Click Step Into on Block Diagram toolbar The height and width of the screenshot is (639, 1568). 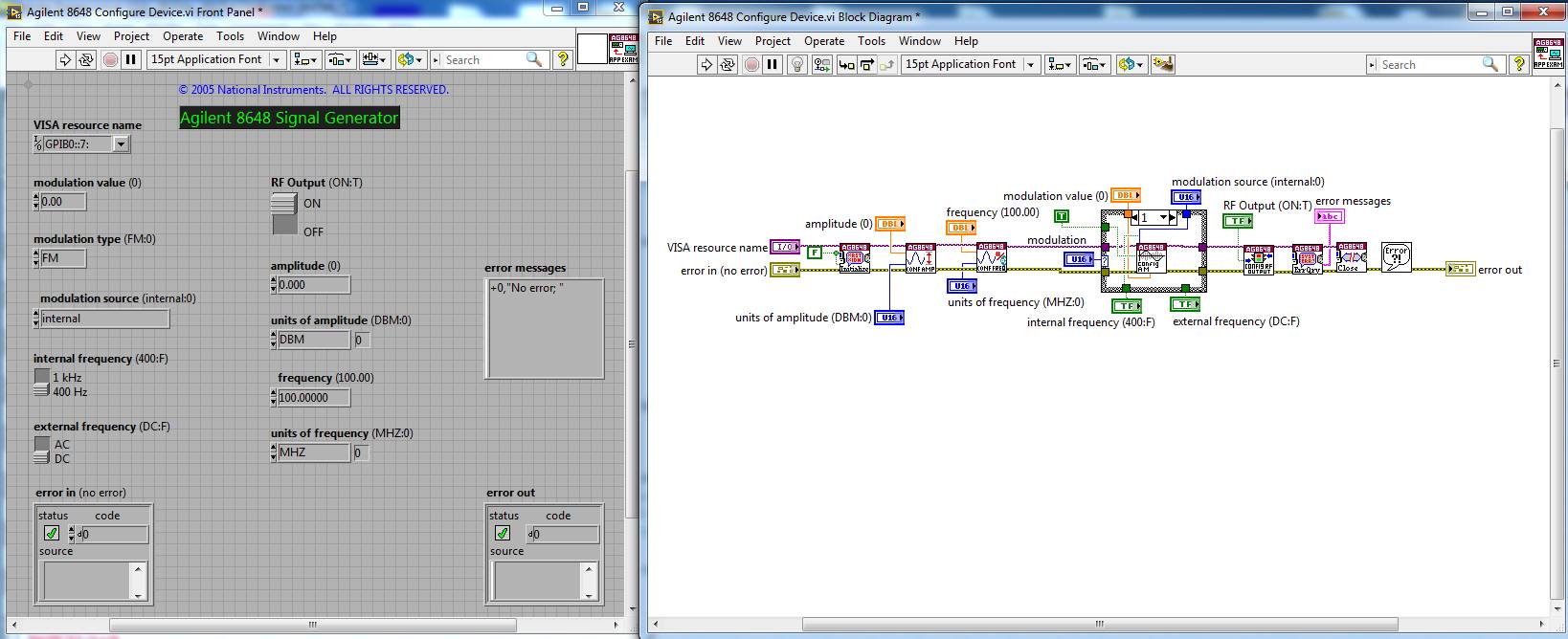(x=846, y=64)
